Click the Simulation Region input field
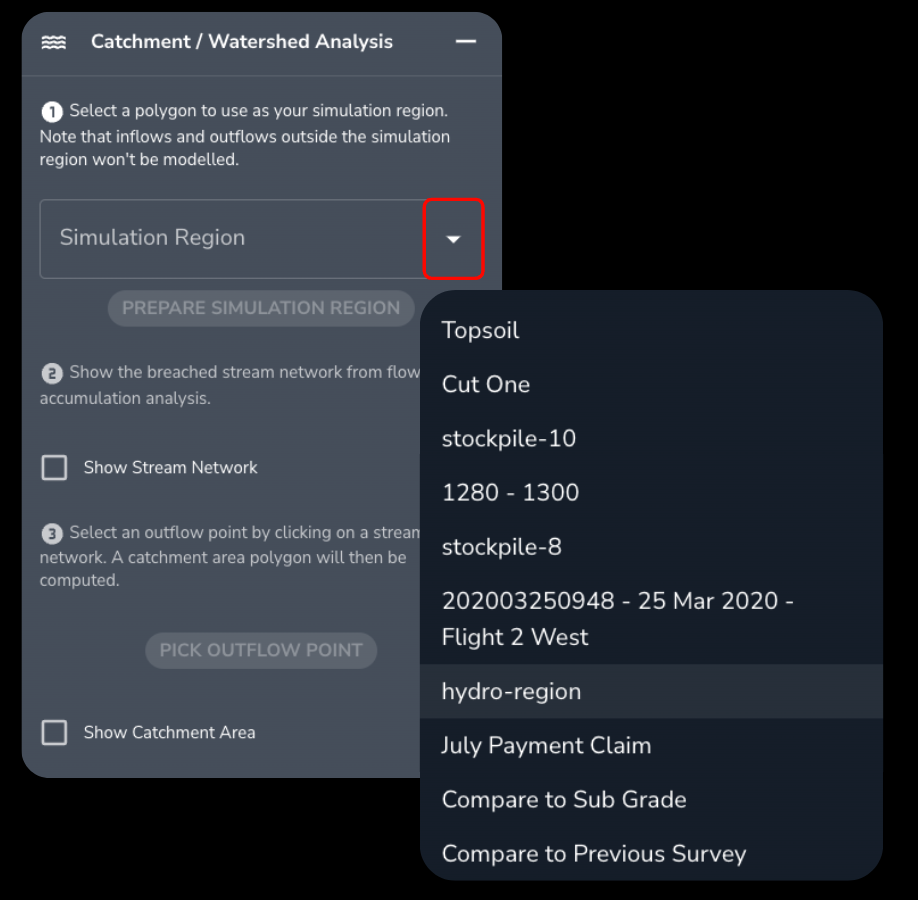The image size is (918, 900). point(232,239)
